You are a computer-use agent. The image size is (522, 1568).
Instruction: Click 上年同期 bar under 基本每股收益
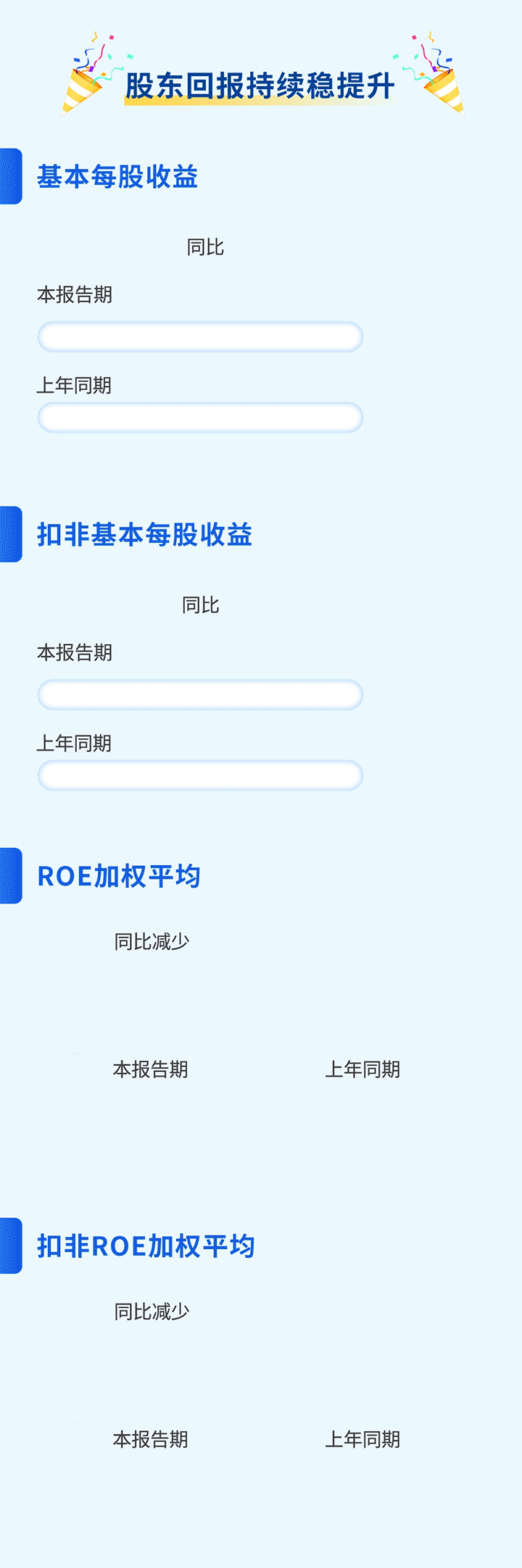click(200, 417)
